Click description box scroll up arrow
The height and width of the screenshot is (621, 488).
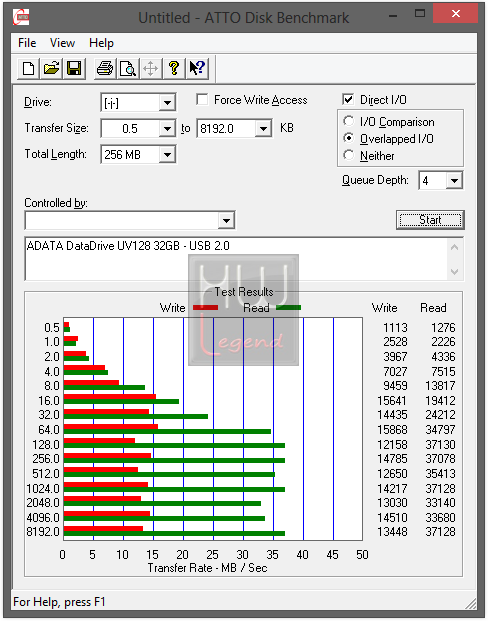pos(455,248)
